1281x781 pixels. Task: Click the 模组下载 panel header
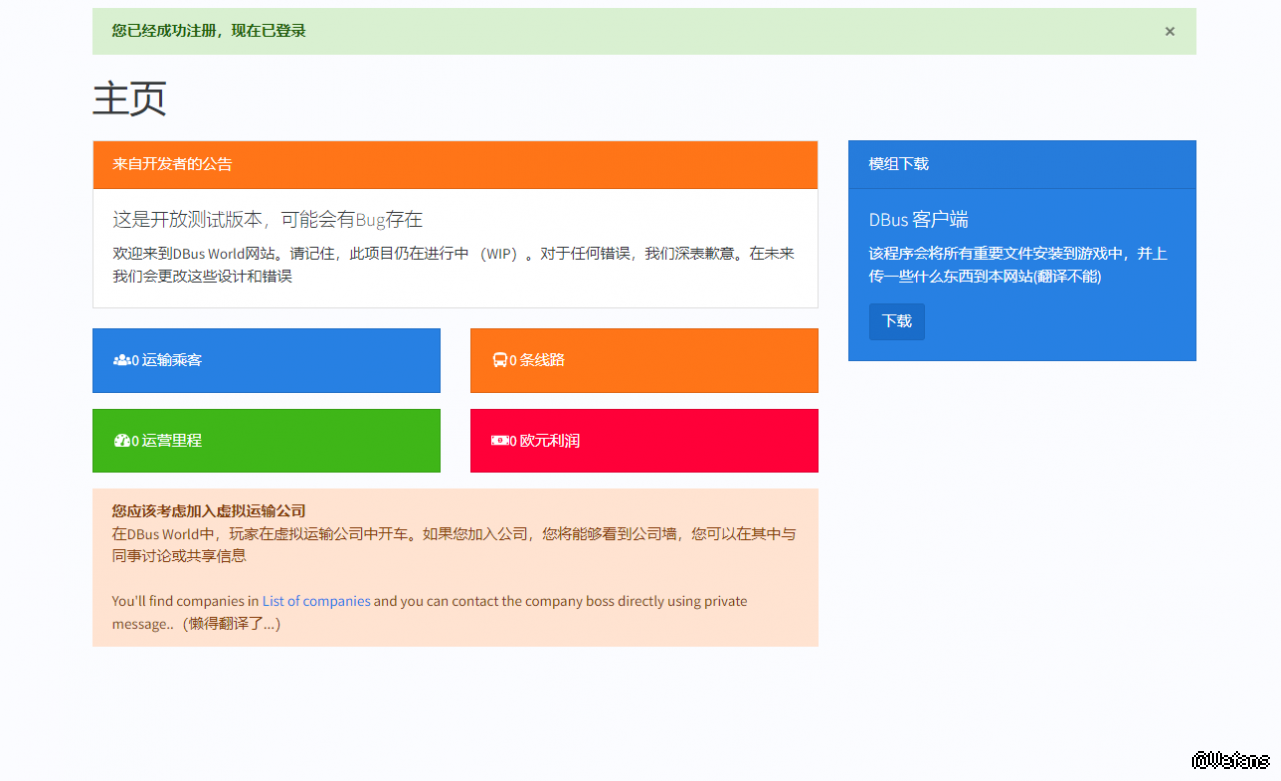pyautogui.click(x=1022, y=164)
